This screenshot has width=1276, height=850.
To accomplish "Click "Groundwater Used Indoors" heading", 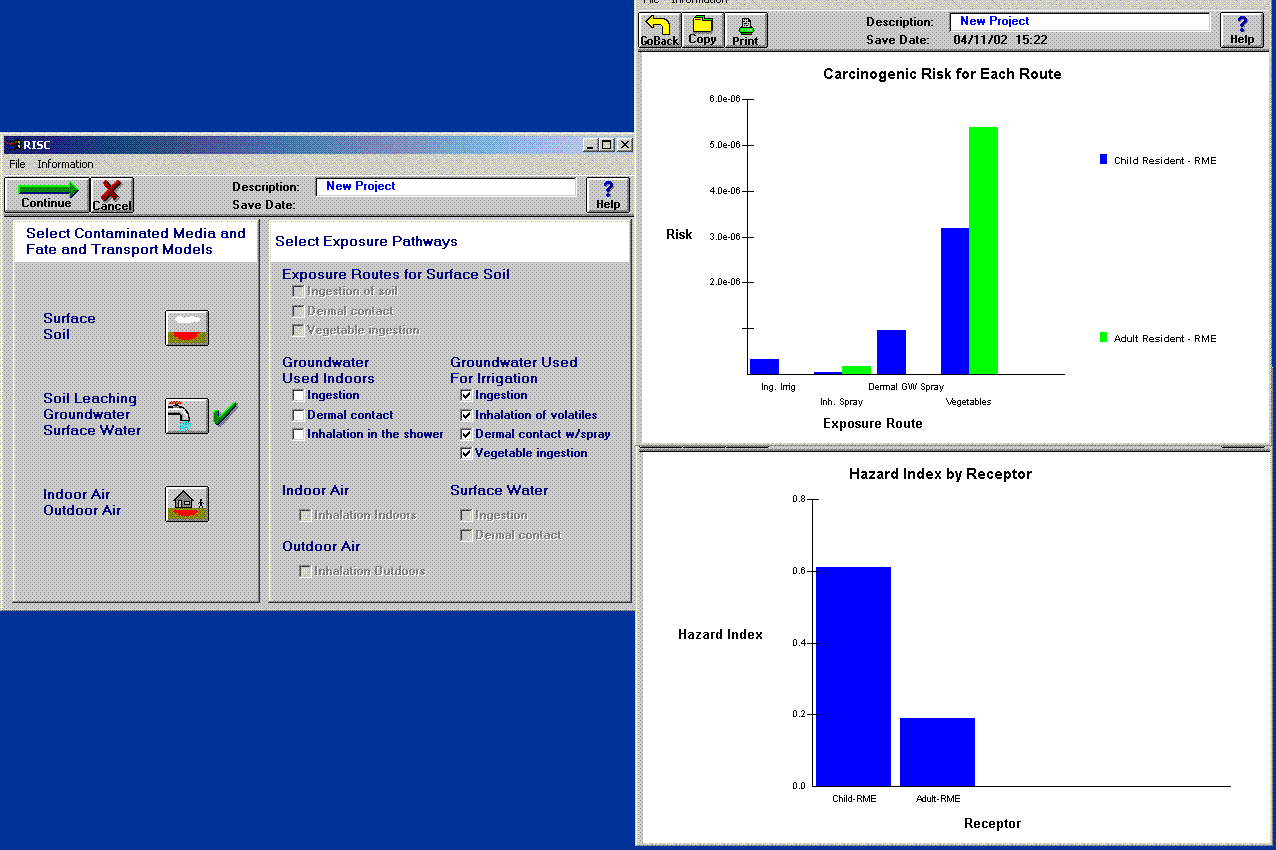I will 328,370.
